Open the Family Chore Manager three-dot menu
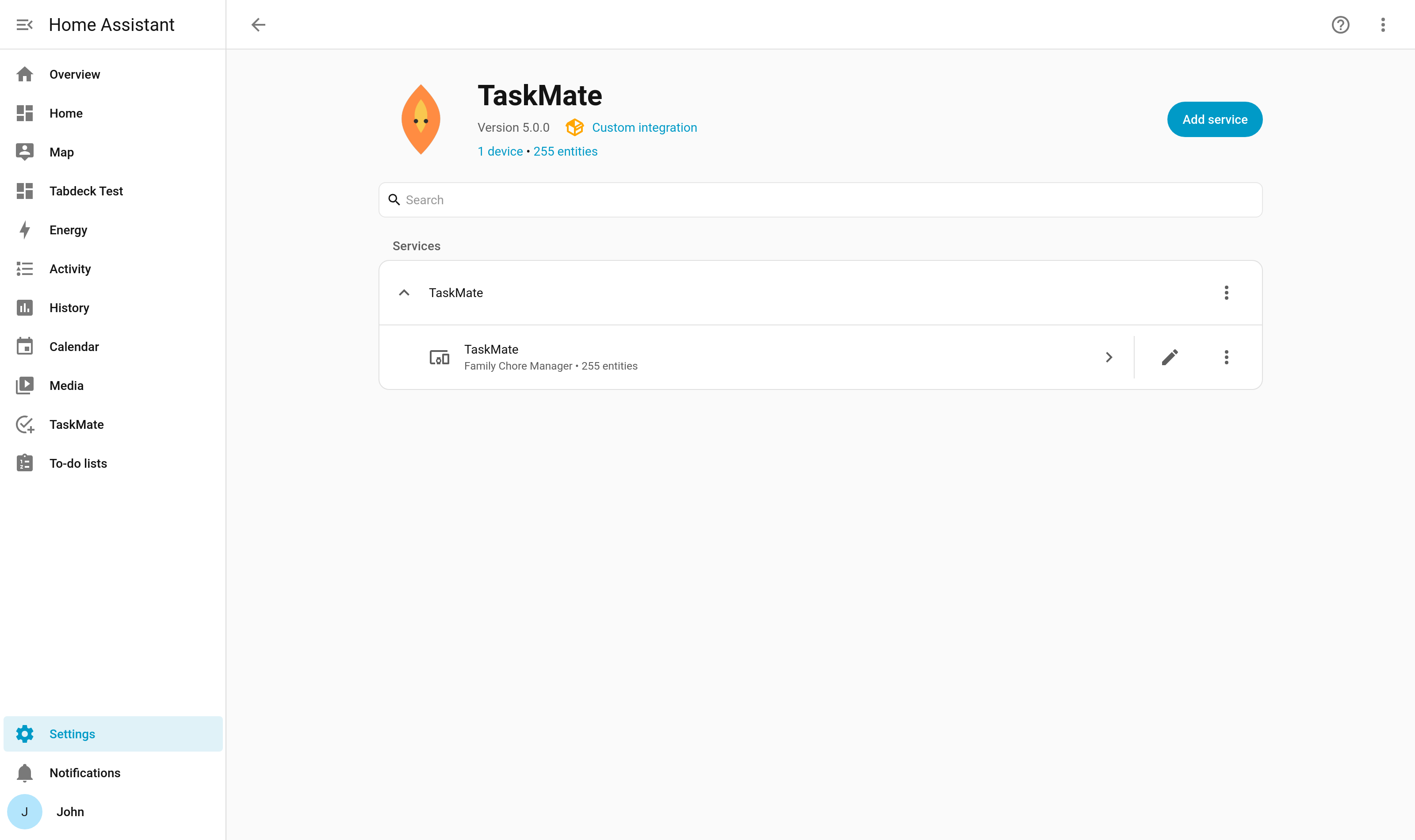 click(x=1226, y=357)
